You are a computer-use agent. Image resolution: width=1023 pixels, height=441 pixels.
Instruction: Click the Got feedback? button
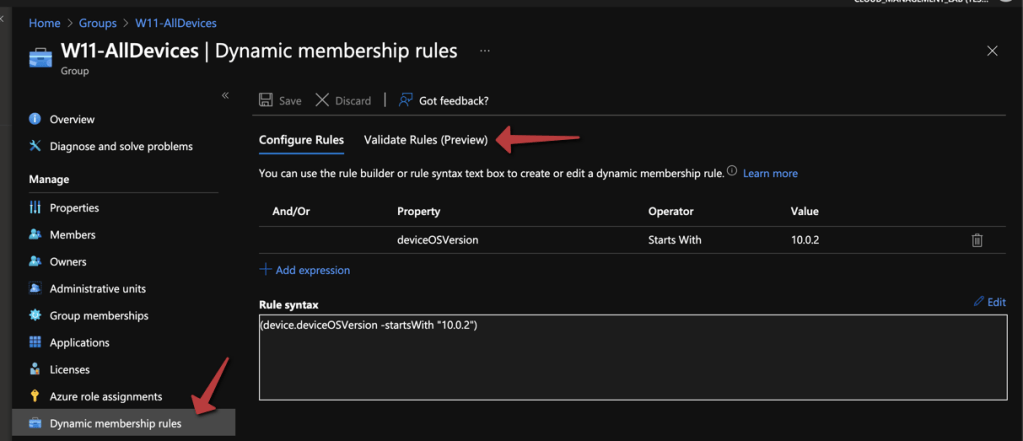tap(444, 100)
